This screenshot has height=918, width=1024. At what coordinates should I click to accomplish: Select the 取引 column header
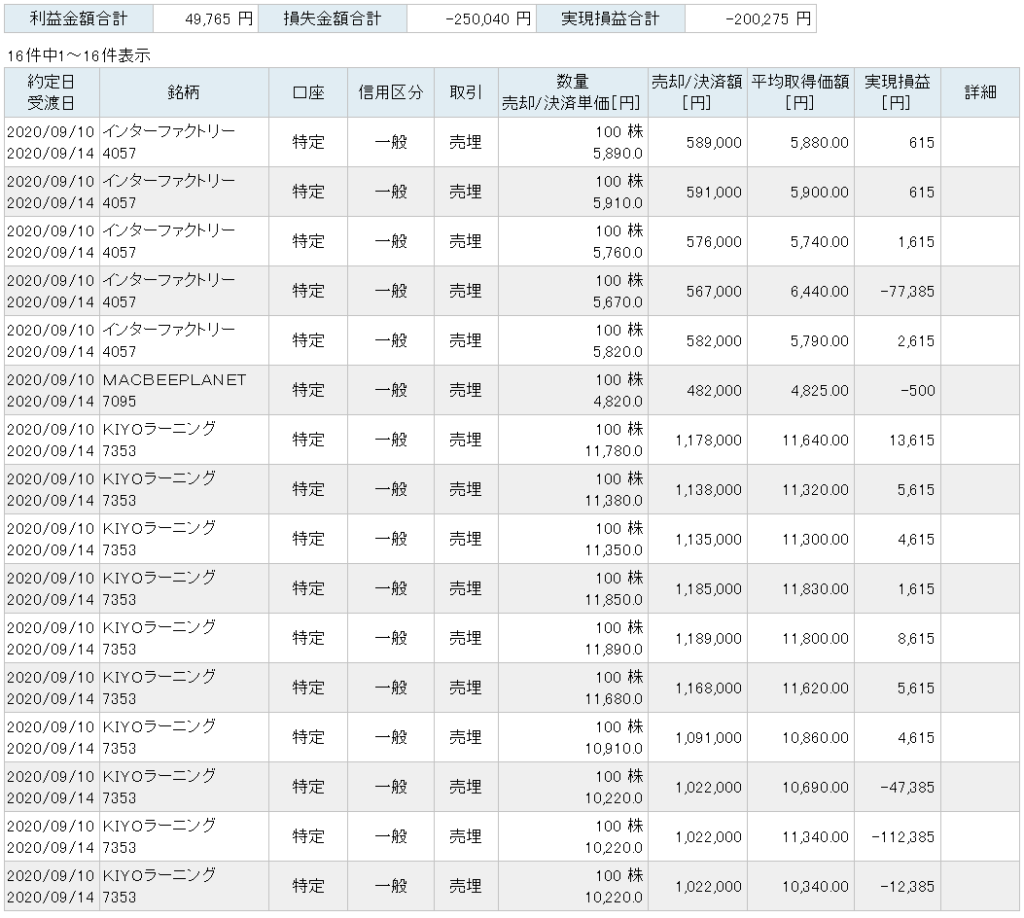click(465, 92)
